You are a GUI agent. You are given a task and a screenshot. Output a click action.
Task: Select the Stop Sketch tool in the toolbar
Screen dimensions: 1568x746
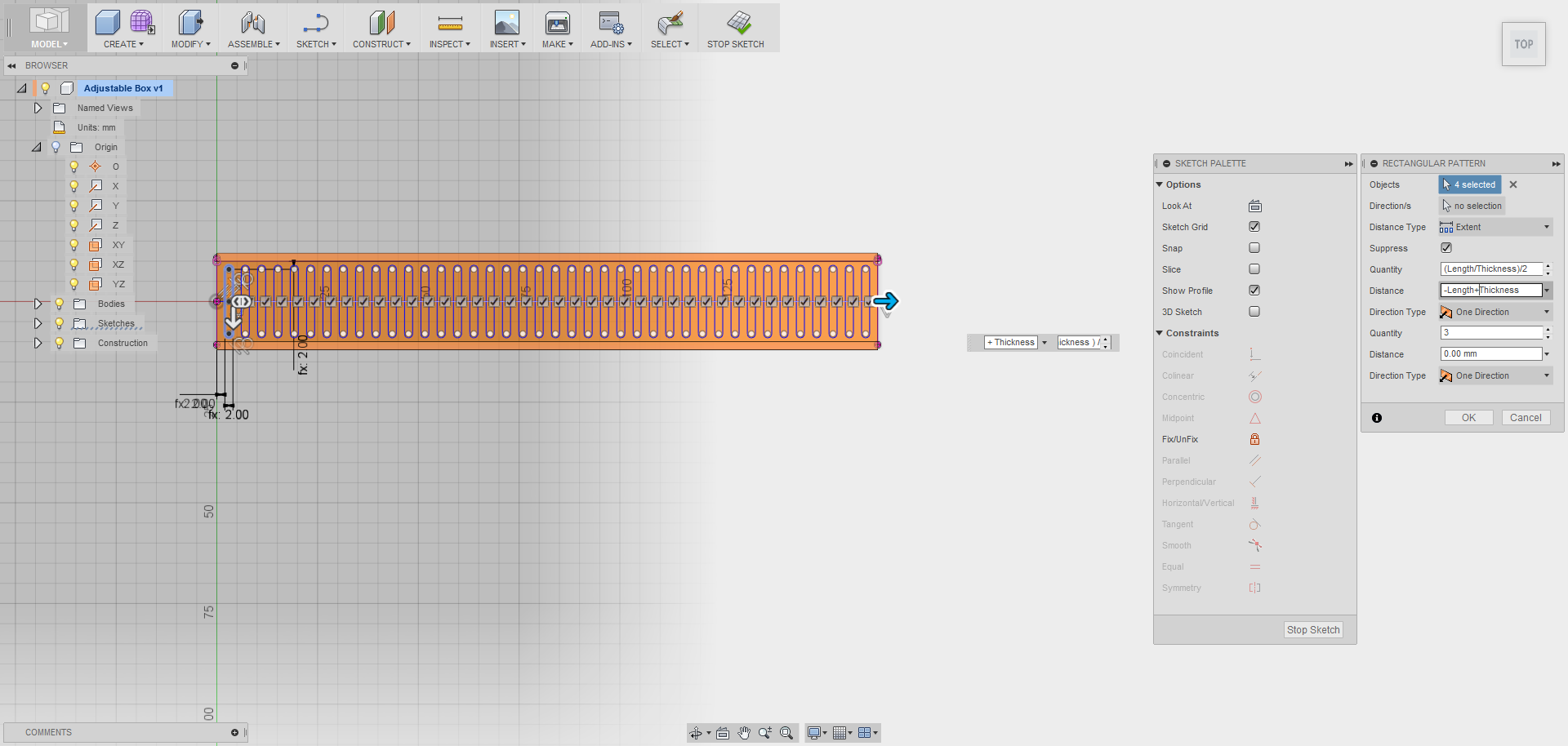[734, 27]
